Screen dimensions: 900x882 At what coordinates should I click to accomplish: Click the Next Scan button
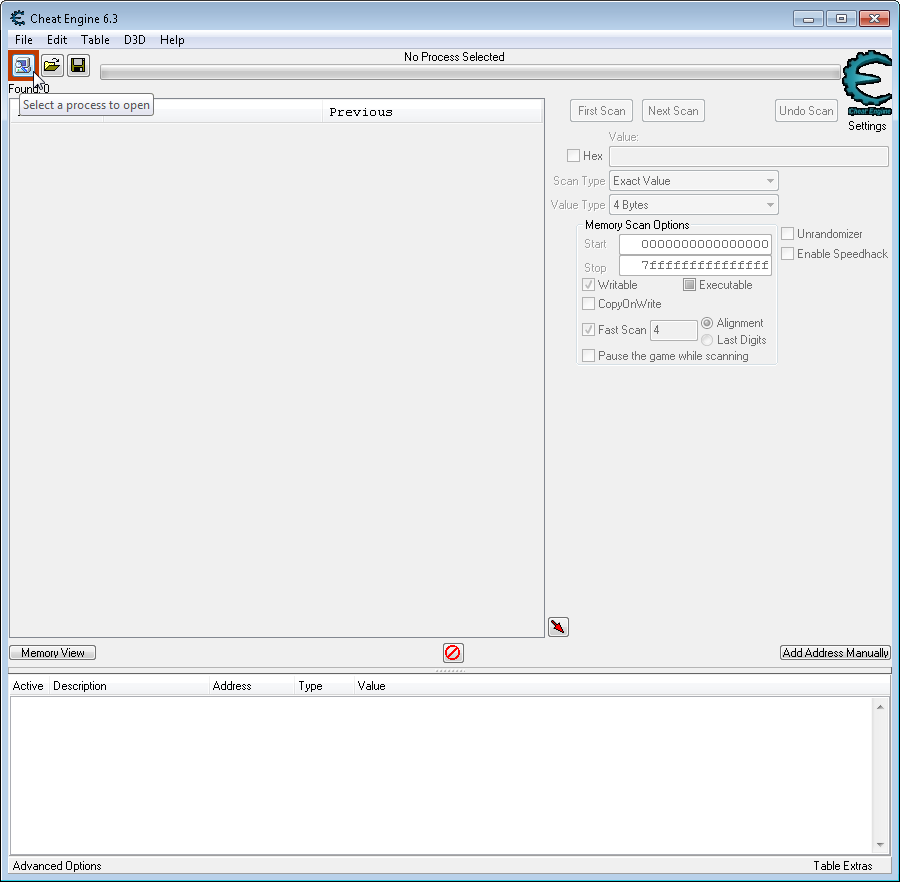[x=673, y=111]
